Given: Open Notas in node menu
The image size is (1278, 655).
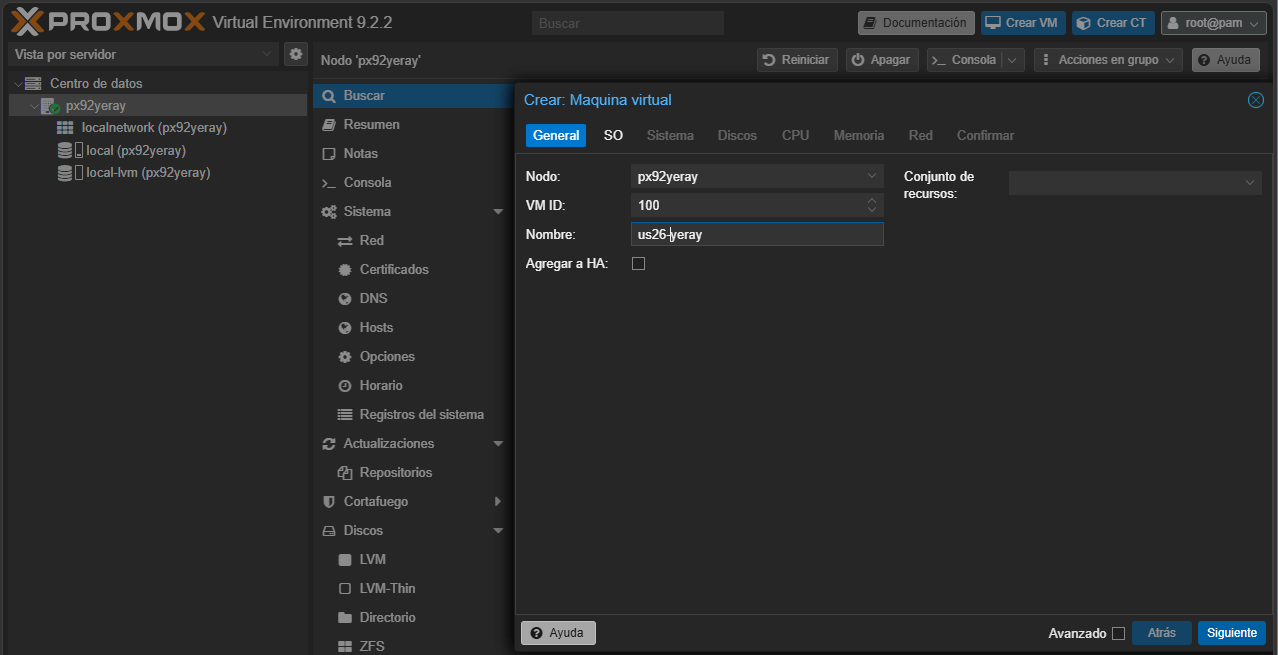Looking at the screenshot, I should tap(414, 154).
